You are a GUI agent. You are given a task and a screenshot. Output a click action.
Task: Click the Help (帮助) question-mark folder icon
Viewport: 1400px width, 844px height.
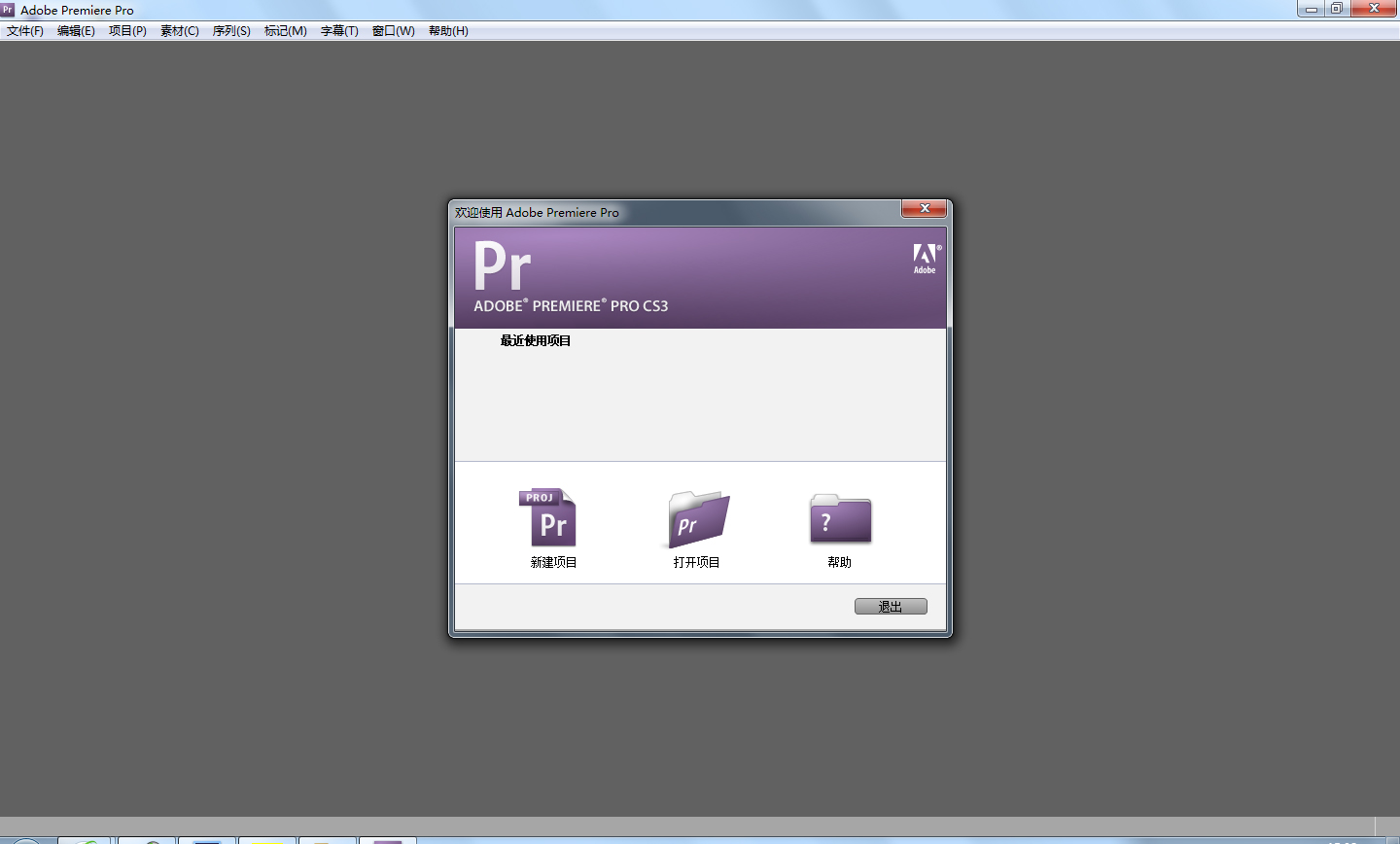pyautogui.click(x=841, y=518)
